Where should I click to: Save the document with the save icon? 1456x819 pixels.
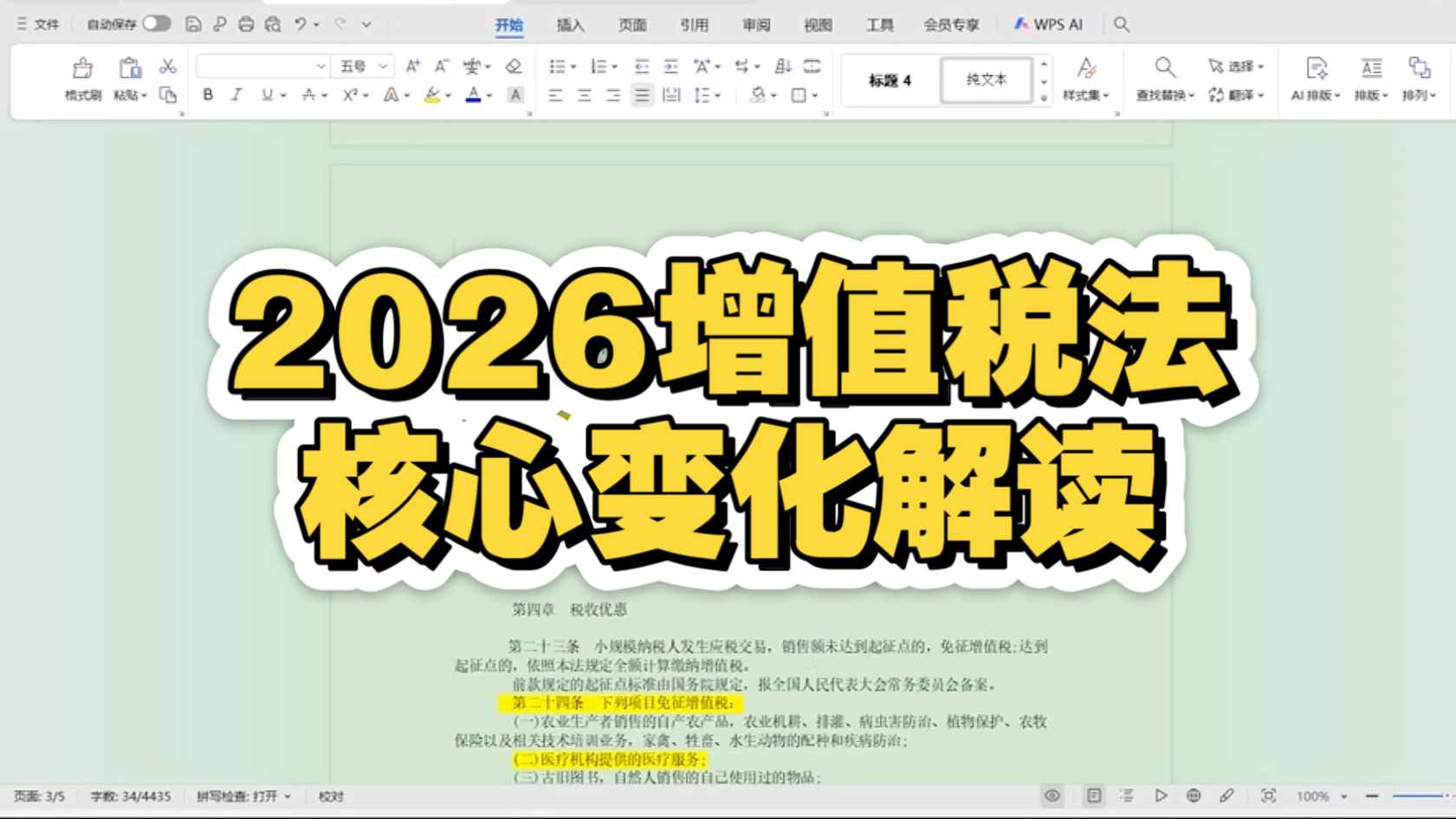tap(193, 24)
